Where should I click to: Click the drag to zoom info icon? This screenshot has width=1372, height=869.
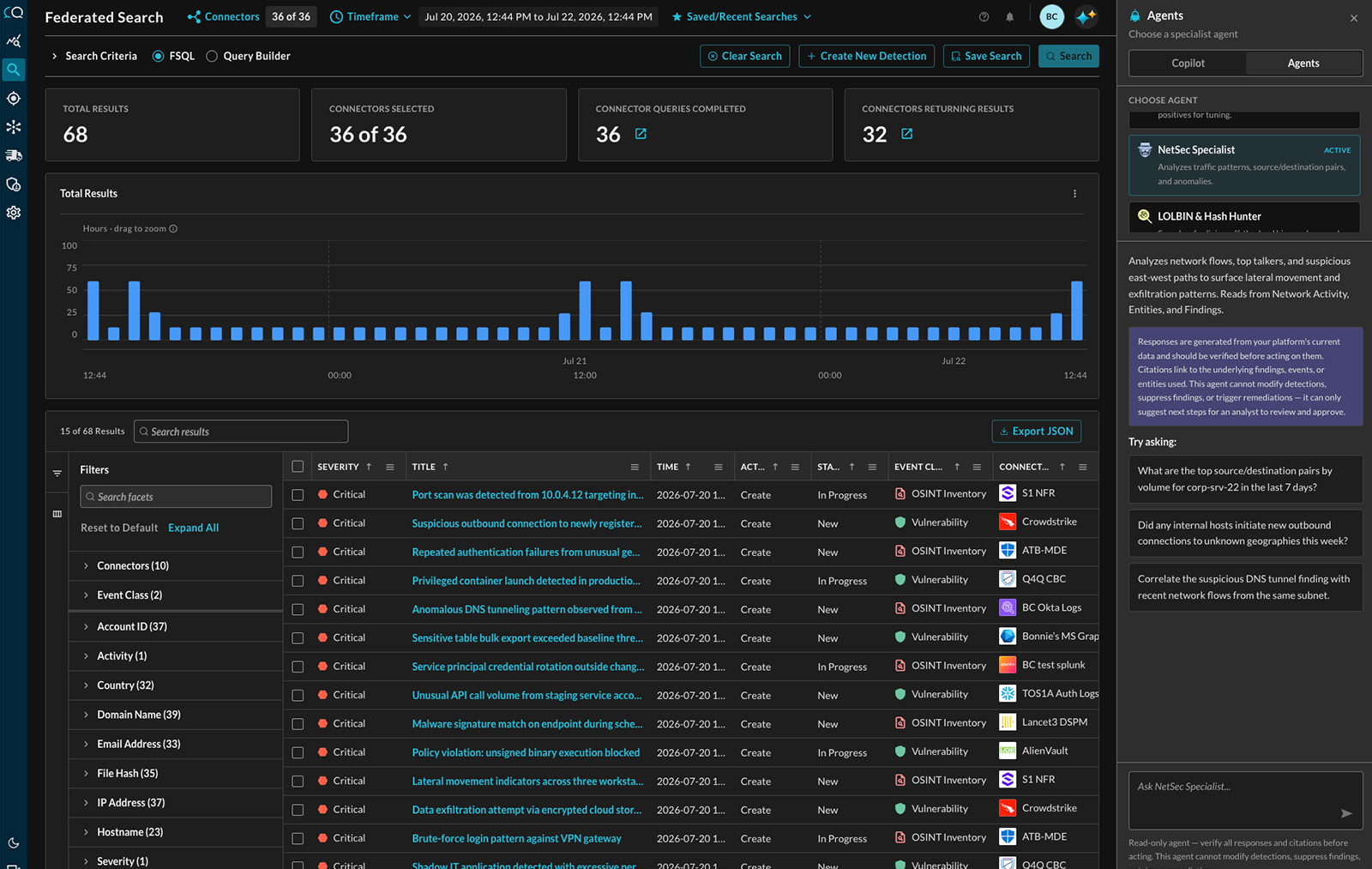(173, 229)
